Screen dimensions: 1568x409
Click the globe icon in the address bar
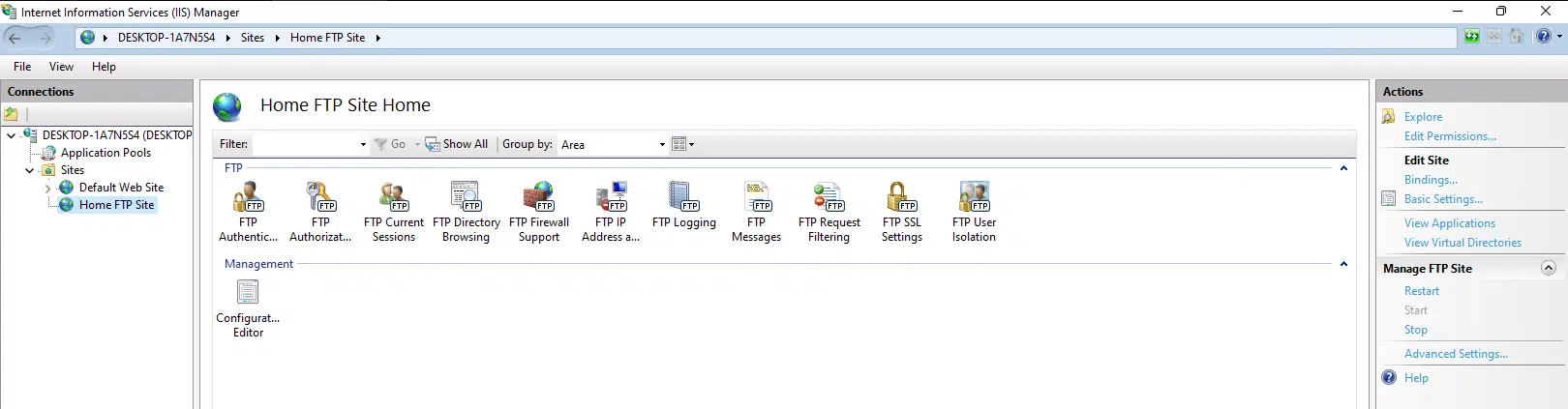coord(88,38)
